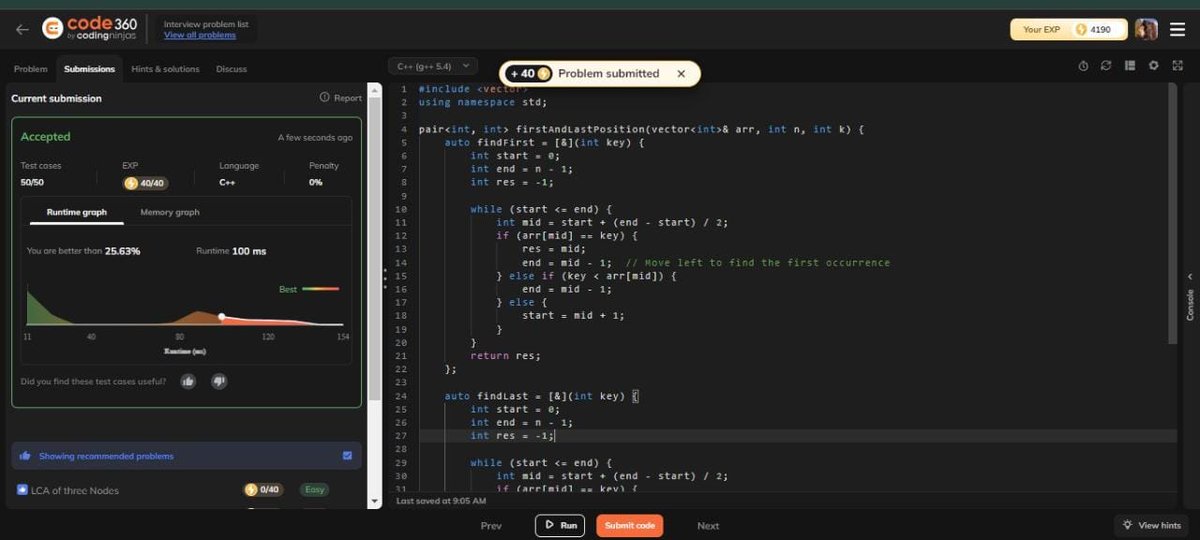
Task: Select the Memory graph tab
Action: [x=170, y=212]
